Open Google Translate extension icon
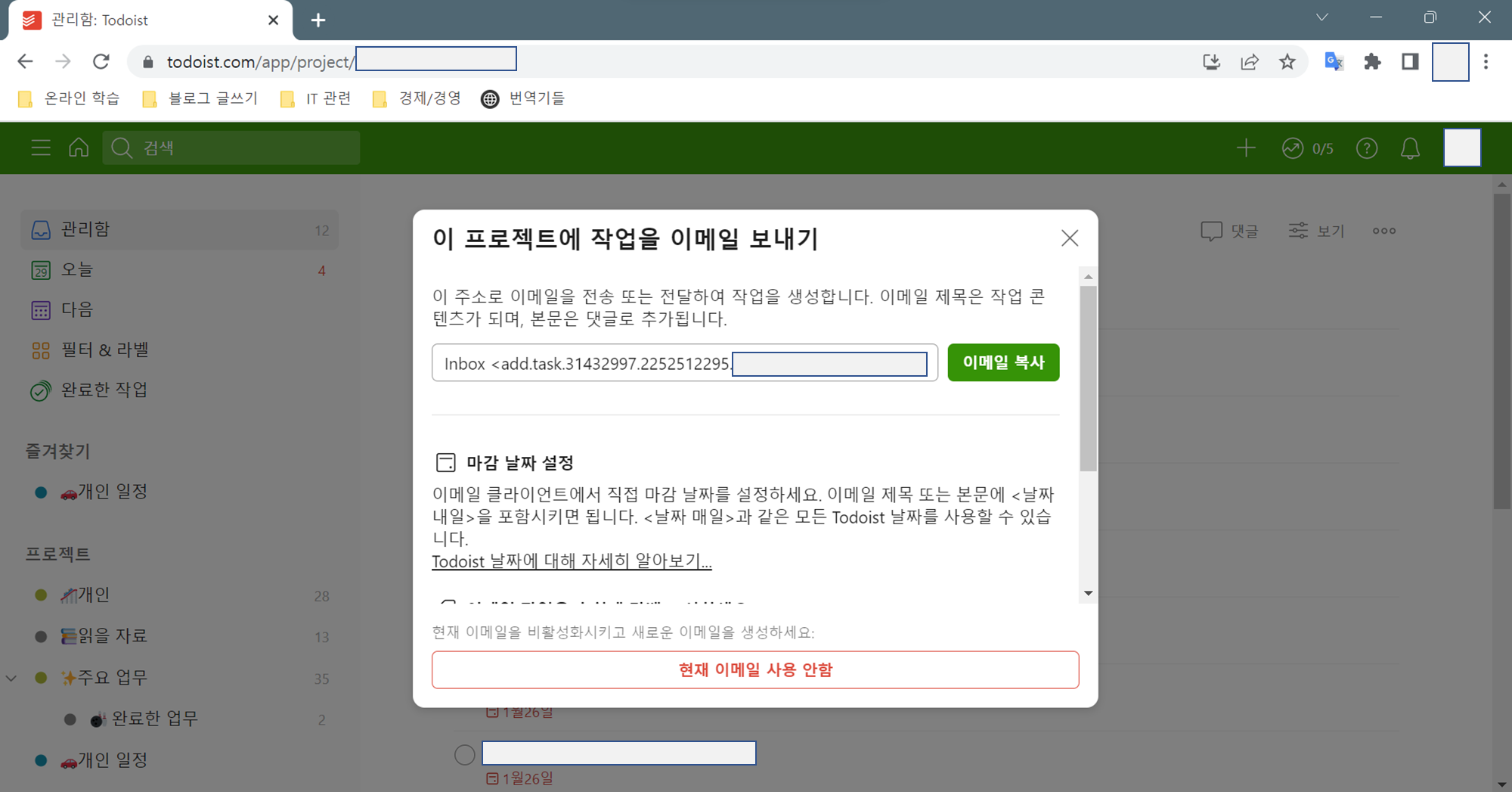This screenshot has width=1512, height=792. 1334,61
